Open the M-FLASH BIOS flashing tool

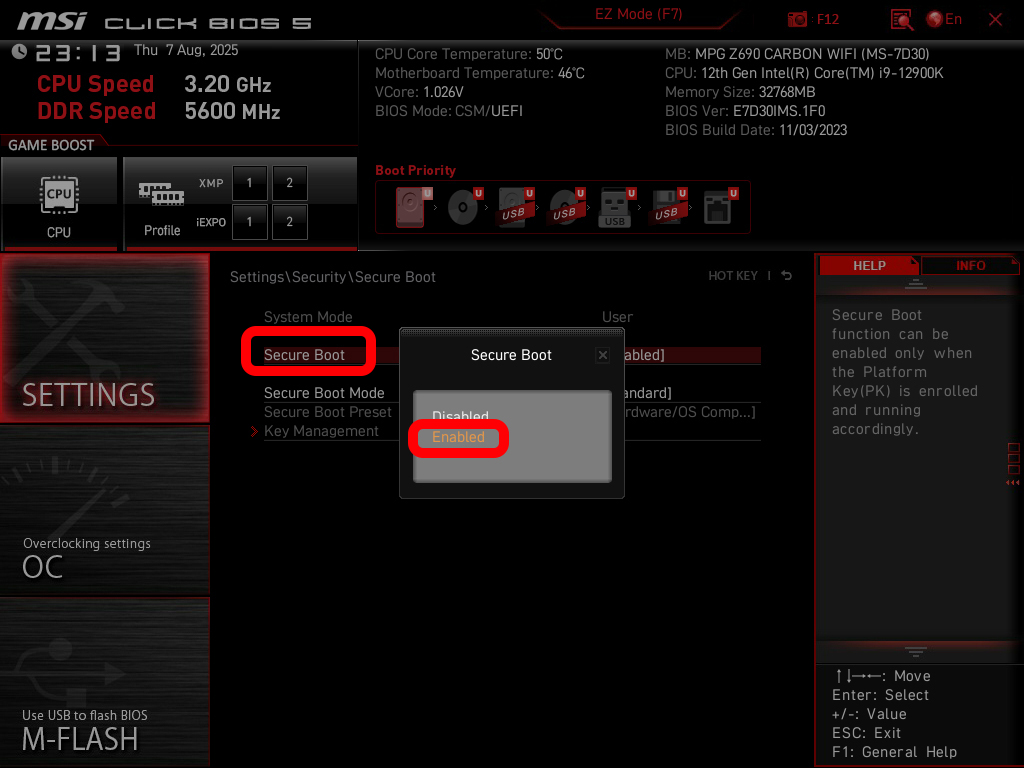104,700
